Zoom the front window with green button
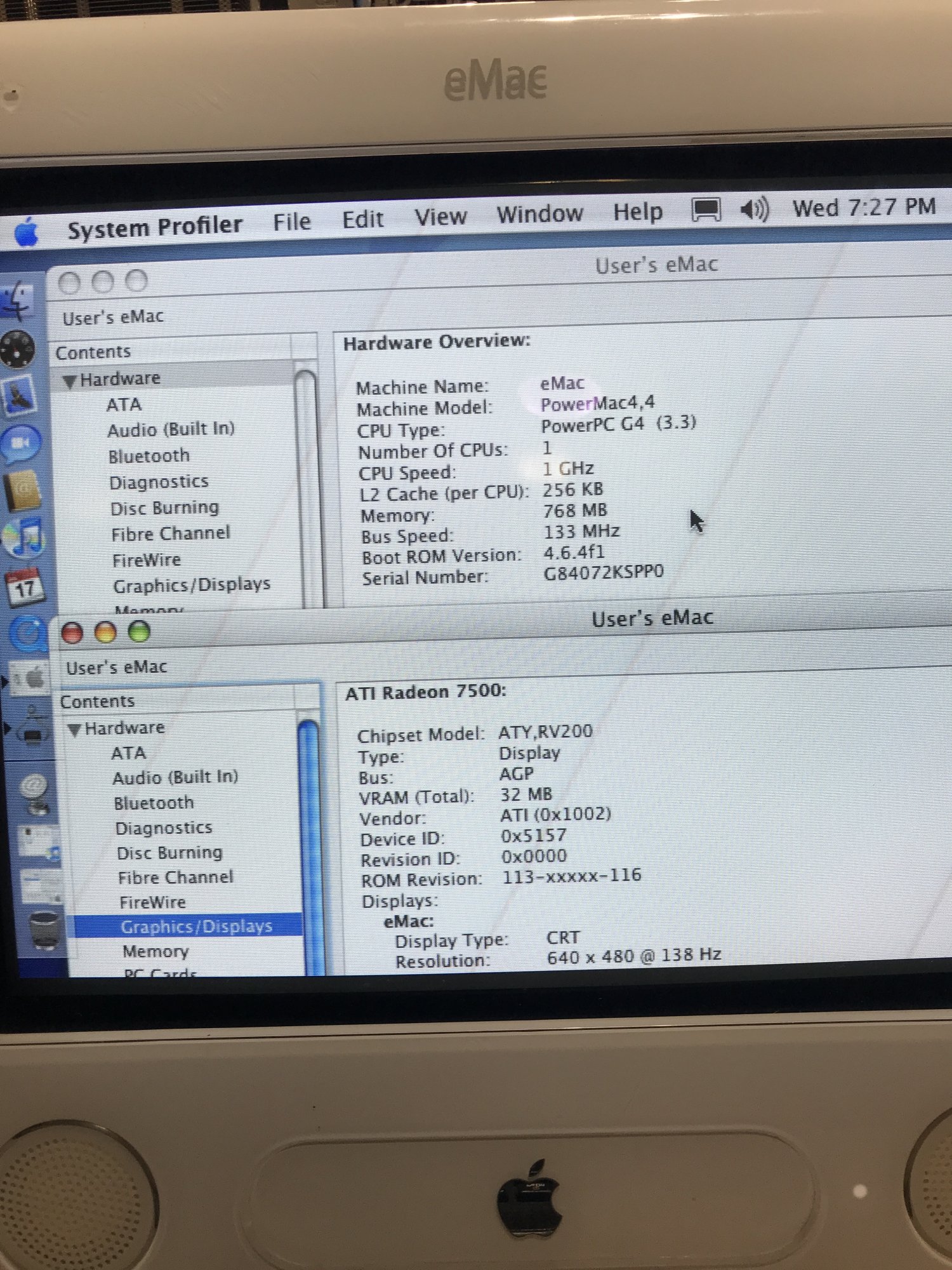Screen dimensions: 952x1270 139,631
